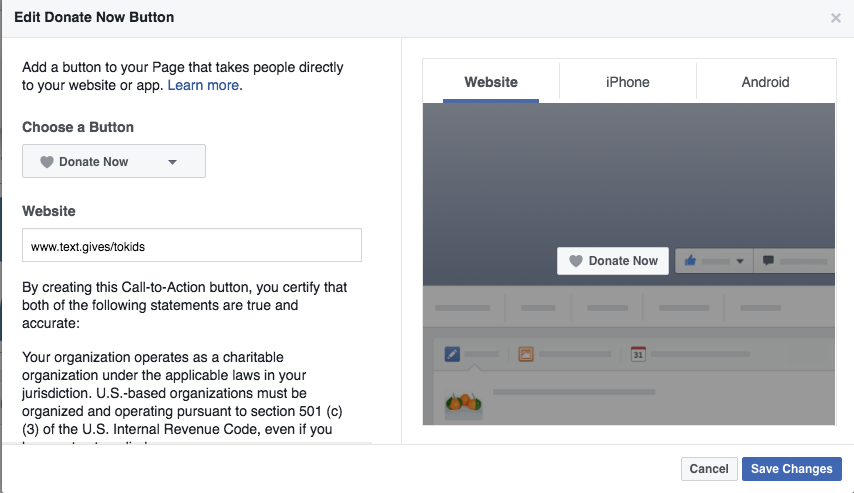854x493 pixels.
Task: Close the Edit Donate Now Button dialog
Action: (835, 18)
